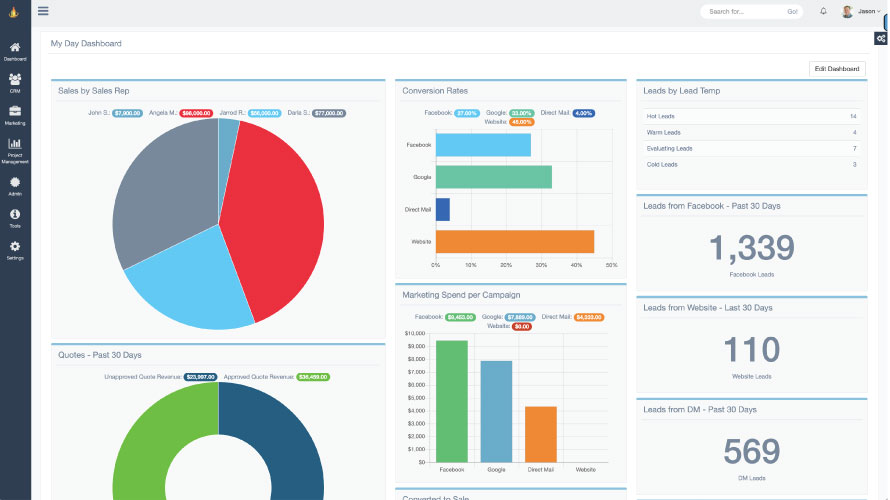Screen dimensions: 890x500
Task: Open the CRM people icon
Action: pos(15,79)
